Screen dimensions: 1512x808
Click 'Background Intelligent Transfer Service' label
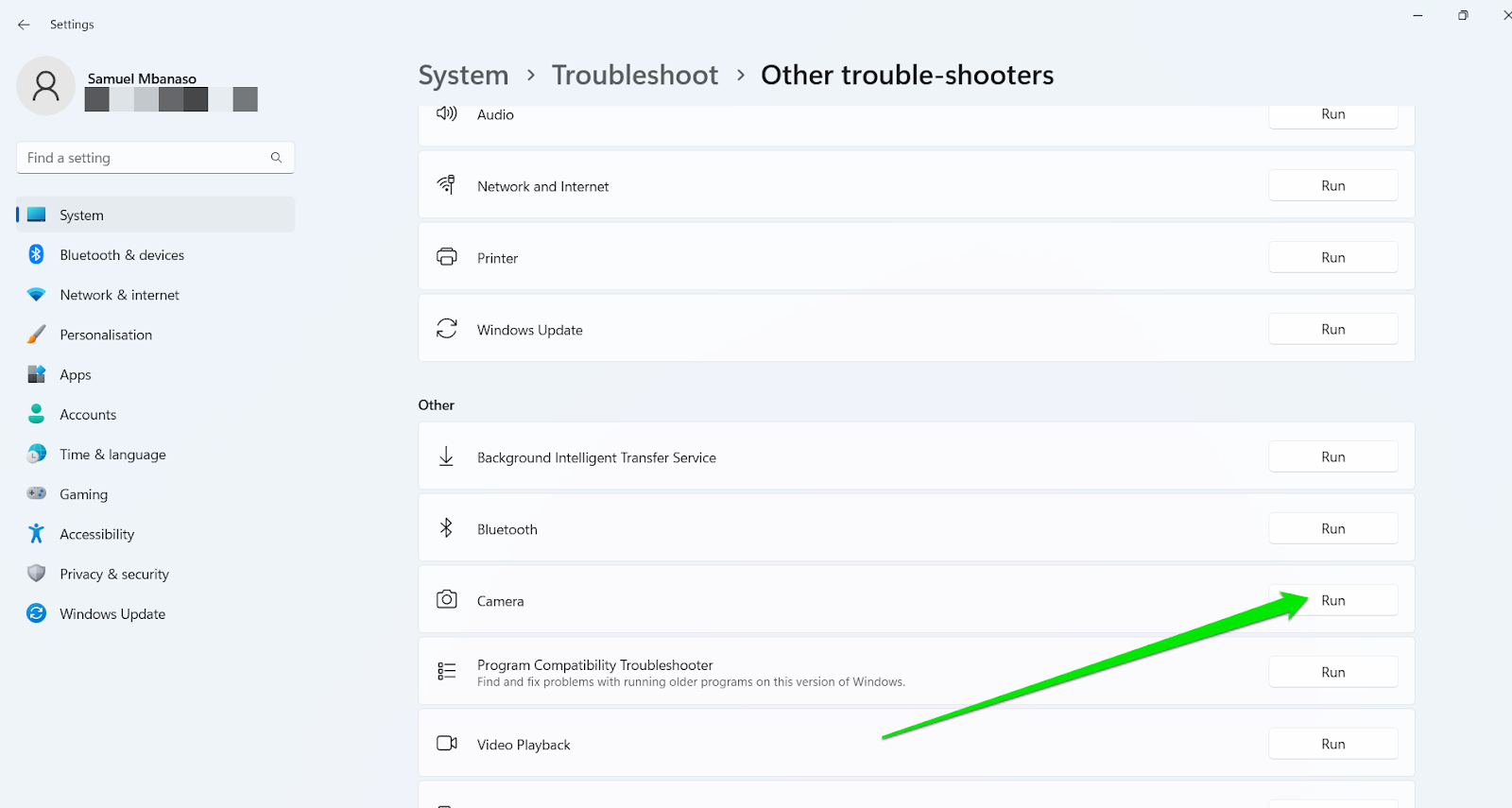coord(596,457)
